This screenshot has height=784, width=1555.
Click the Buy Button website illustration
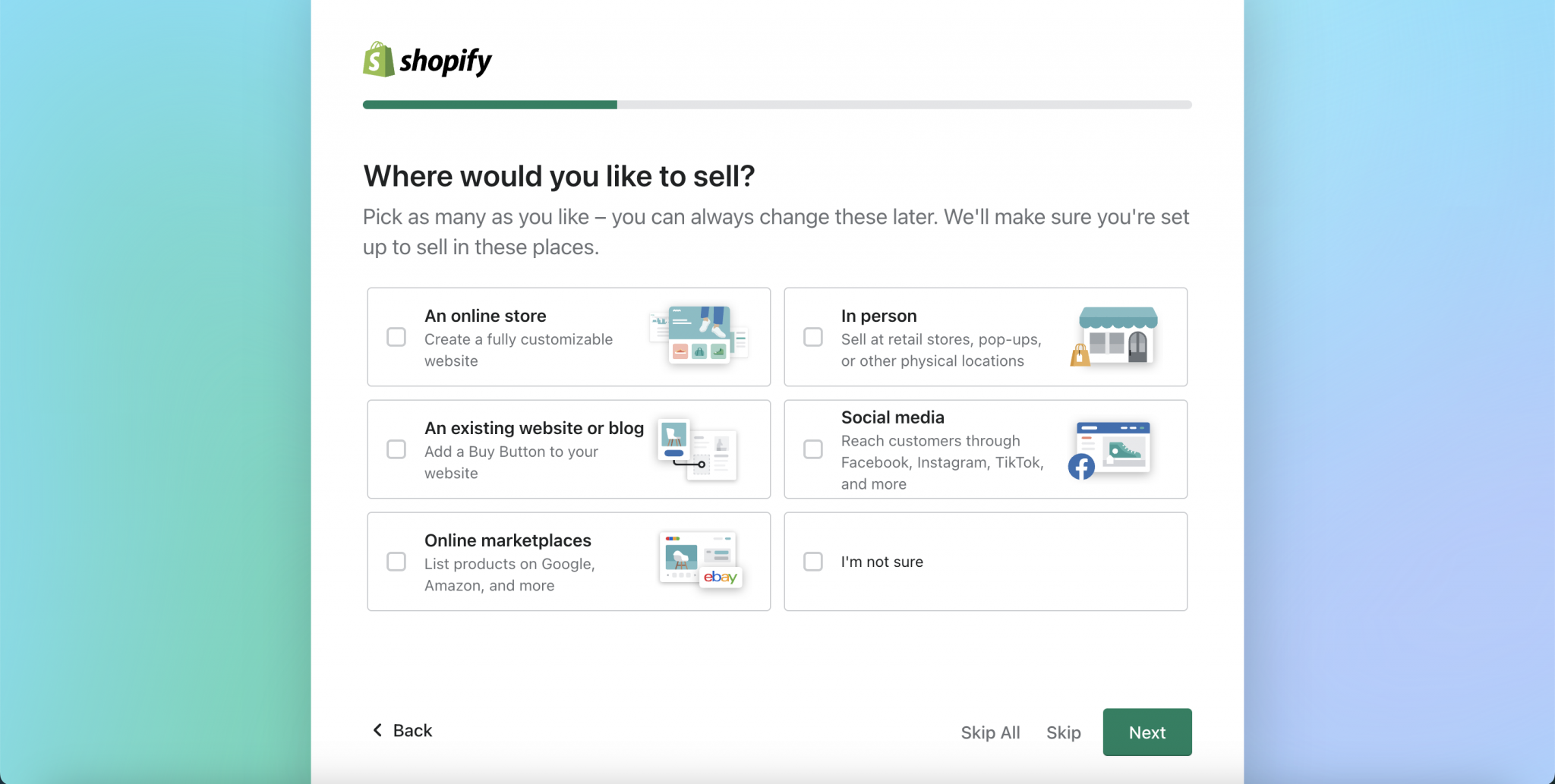pyautogui.click(x=697, y=449)
